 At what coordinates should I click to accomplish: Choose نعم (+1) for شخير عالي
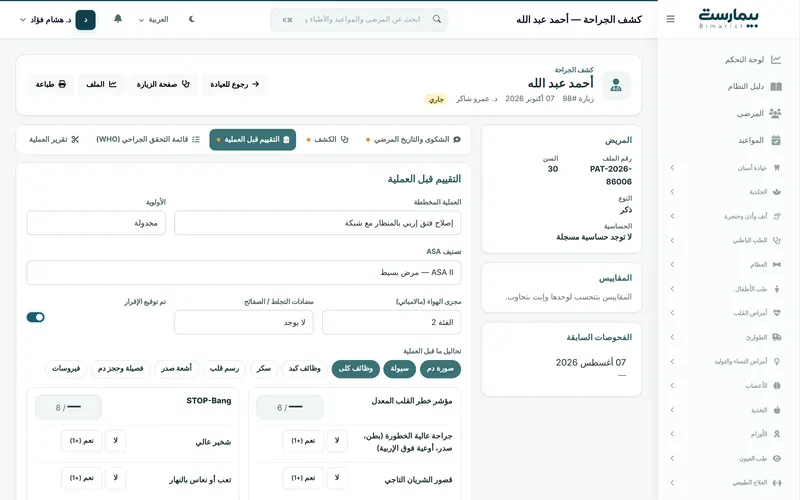(x=82, y=441)
